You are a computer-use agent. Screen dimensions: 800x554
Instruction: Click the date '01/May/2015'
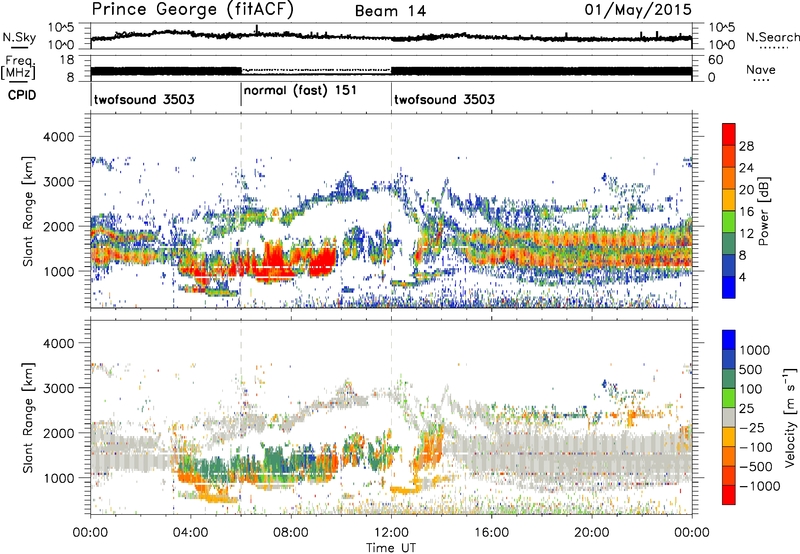638,10
